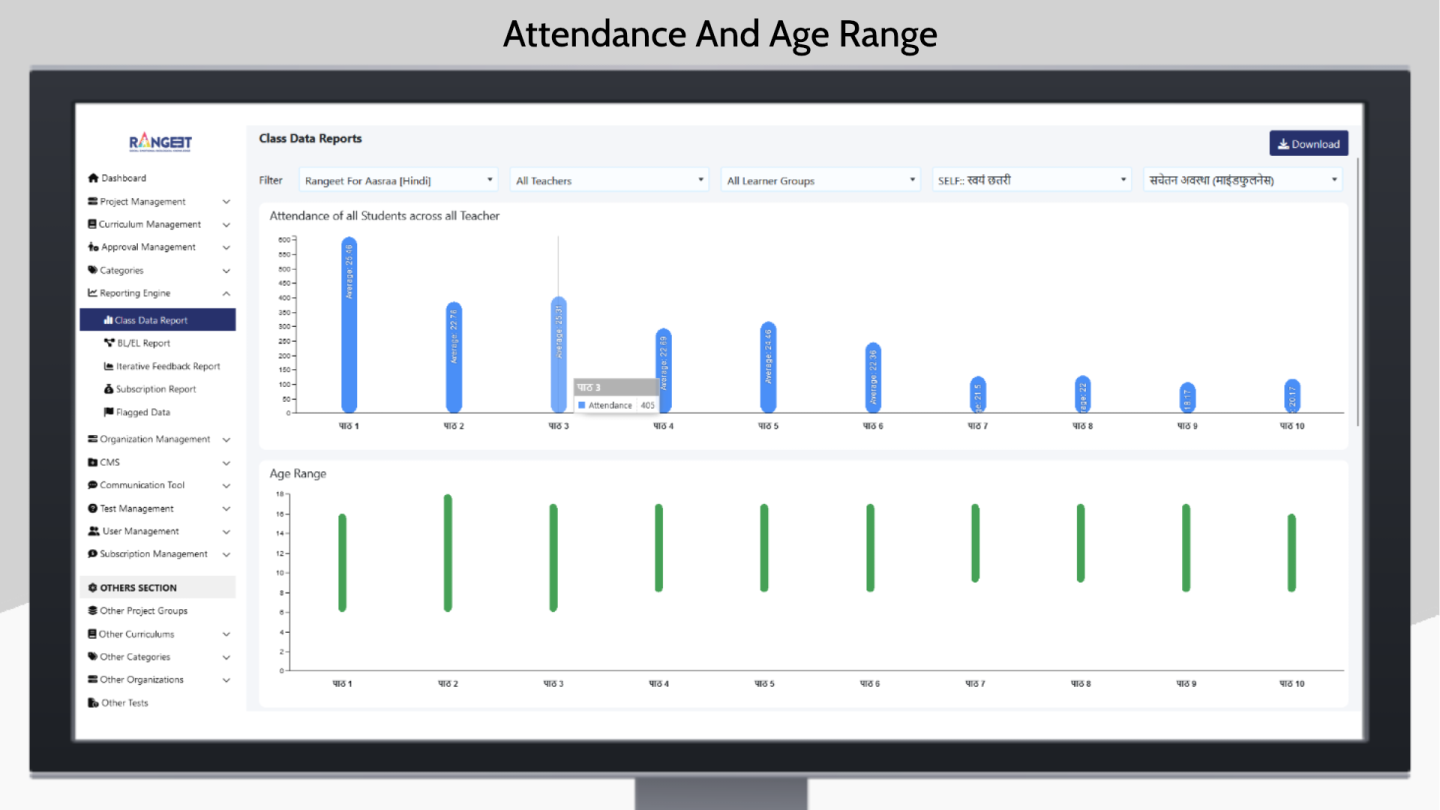Viewport: 1440px width, 810px height.
Task: Click the पाठ 9 label under Age Range chart
Action: [1187, 684]
